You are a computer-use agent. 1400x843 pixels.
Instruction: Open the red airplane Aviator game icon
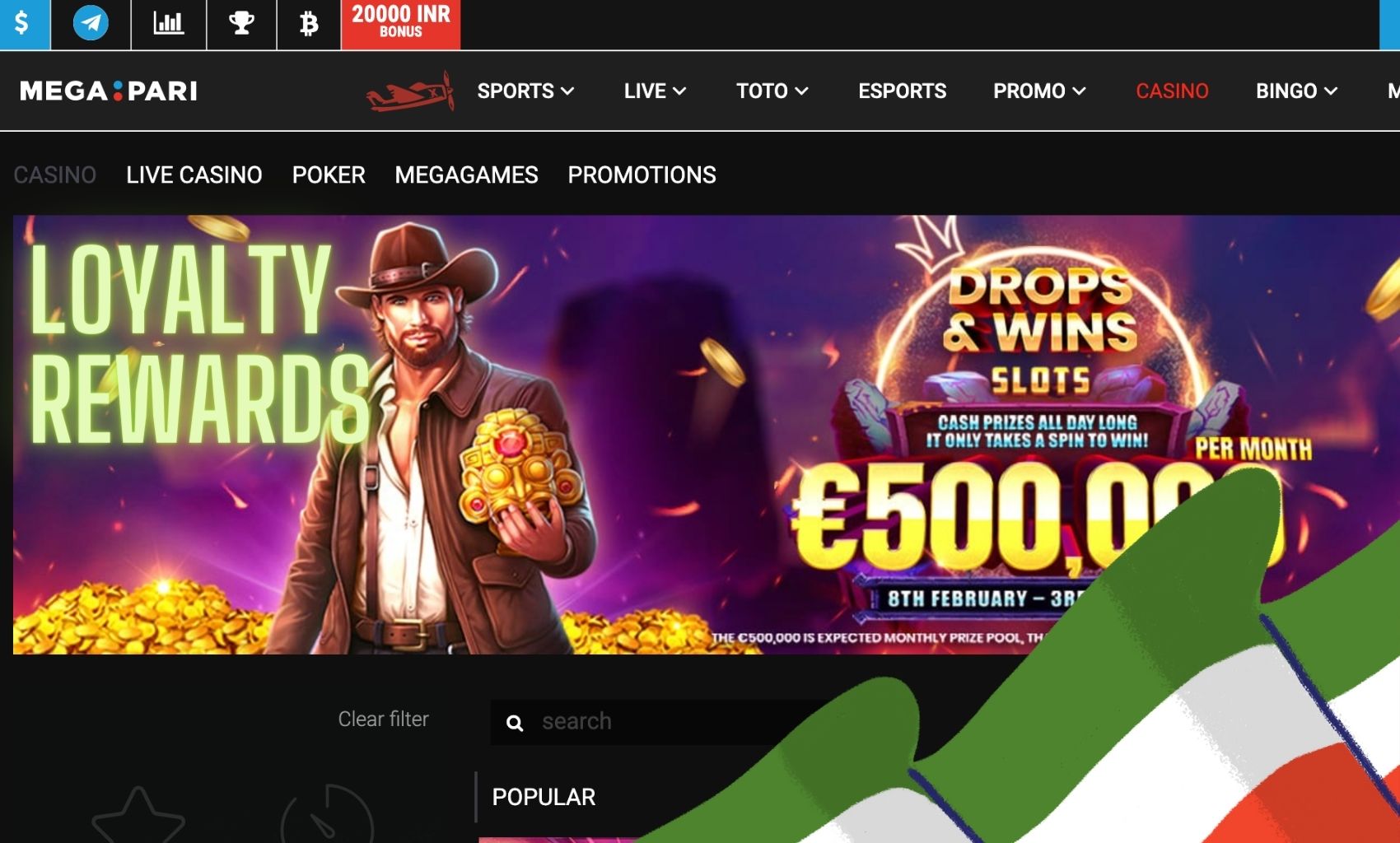tap(410, 92)
